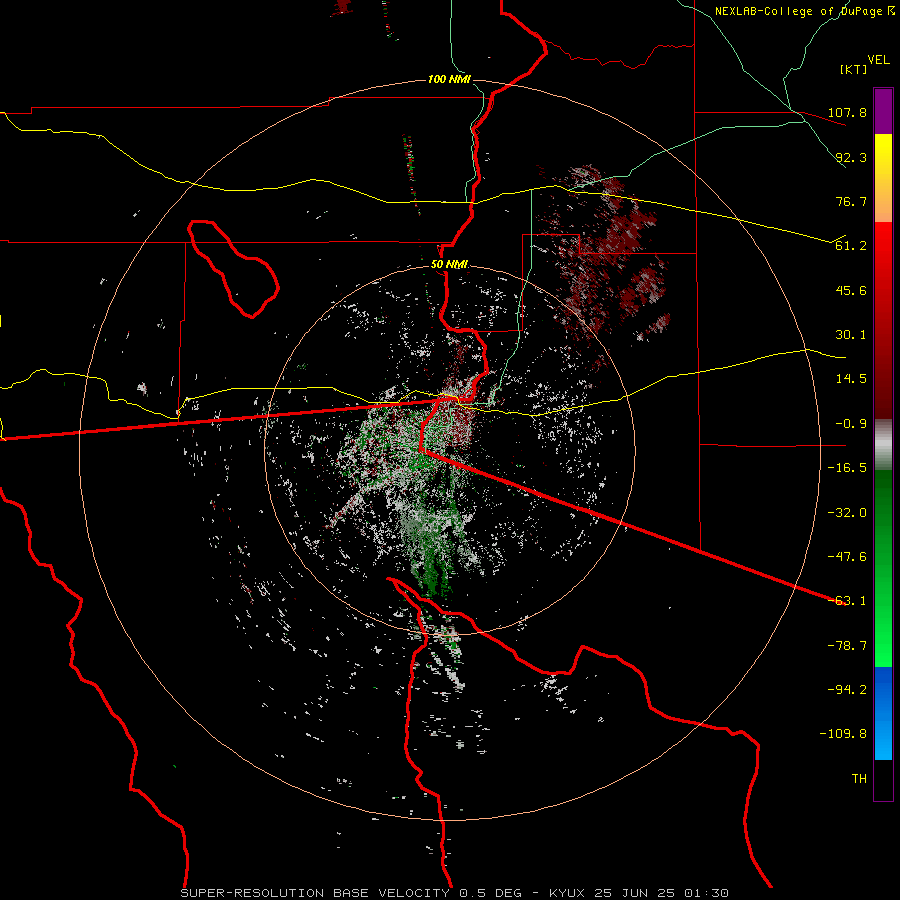Click the 50 NMI range ring label
This screenshot has width=900, height=900.
(449, 265)
